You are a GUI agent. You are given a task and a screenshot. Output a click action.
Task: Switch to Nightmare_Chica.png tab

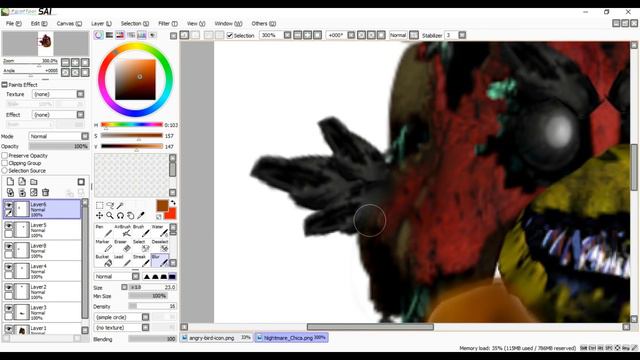pyautogui.click(x=291, y=338)
